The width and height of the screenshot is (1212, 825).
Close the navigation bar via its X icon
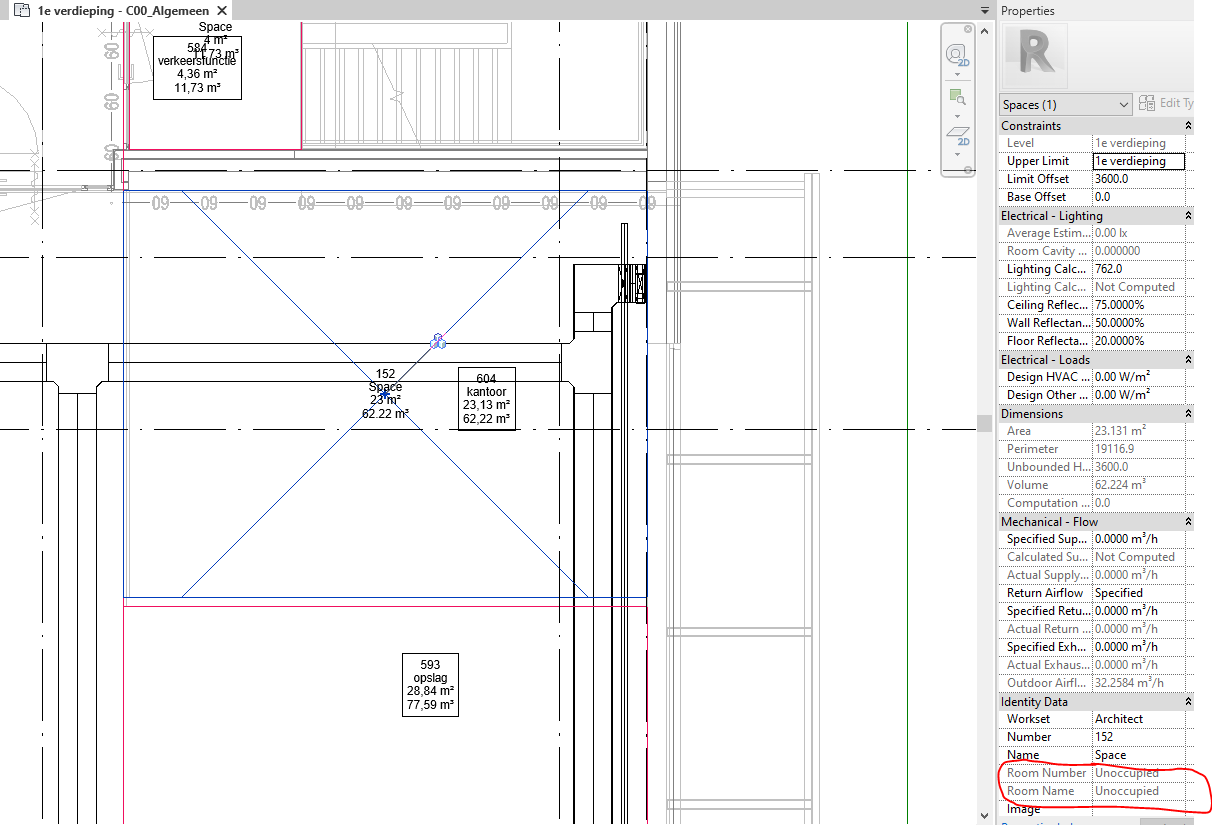click(968, 29)
